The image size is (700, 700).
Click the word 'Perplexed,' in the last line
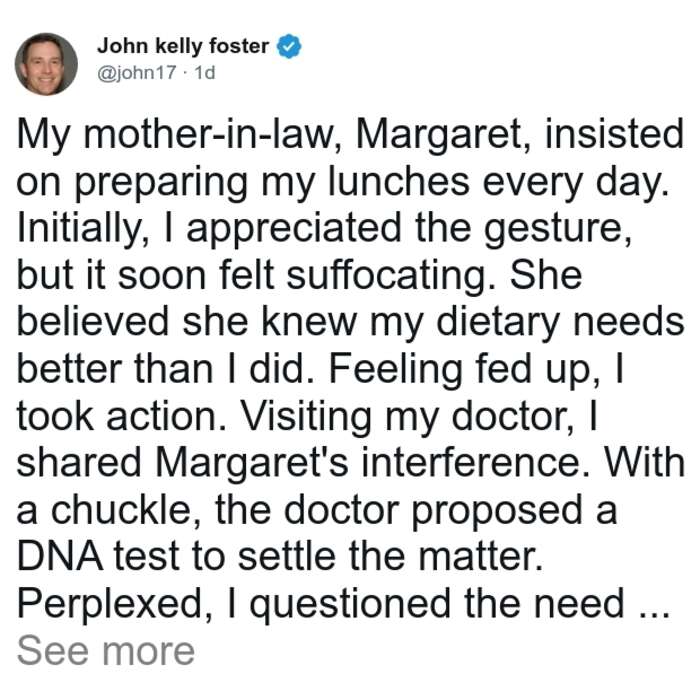point(115,604)
